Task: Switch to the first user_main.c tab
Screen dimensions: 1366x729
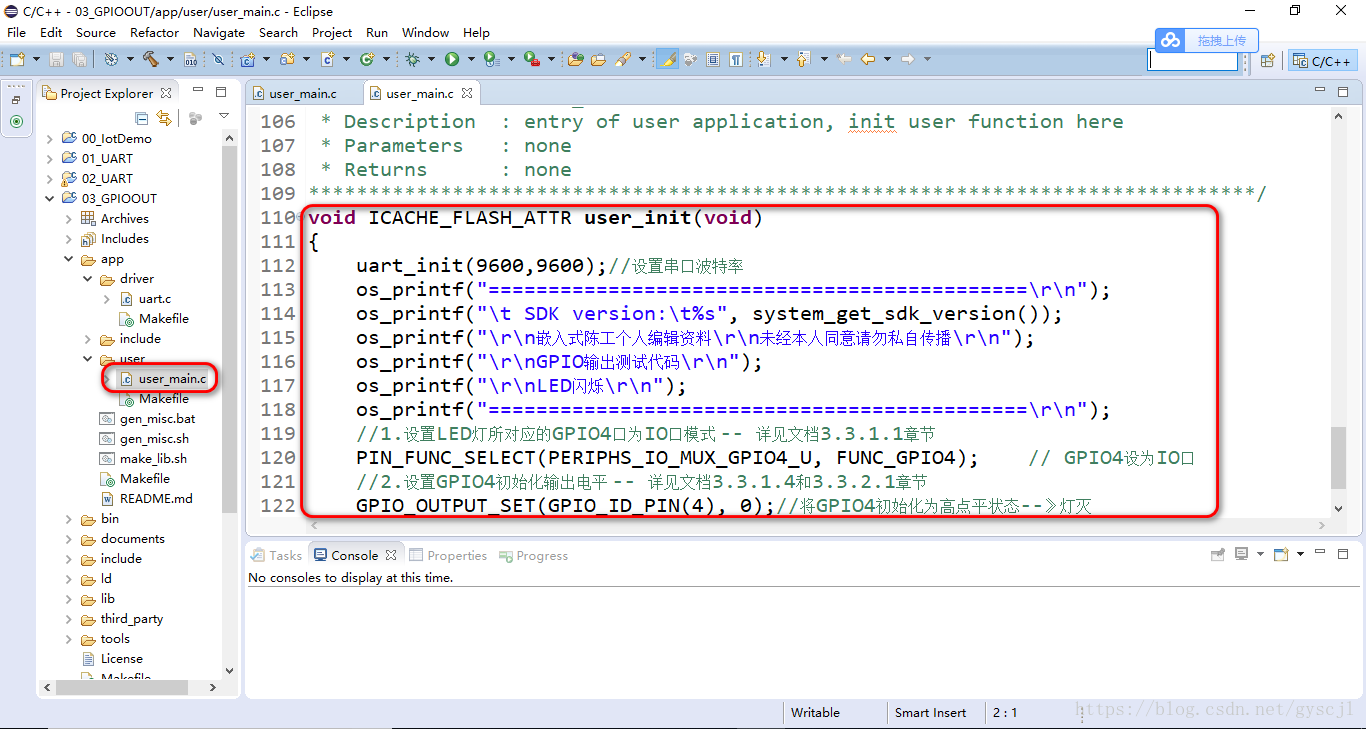Action: [x=303, y=93]
